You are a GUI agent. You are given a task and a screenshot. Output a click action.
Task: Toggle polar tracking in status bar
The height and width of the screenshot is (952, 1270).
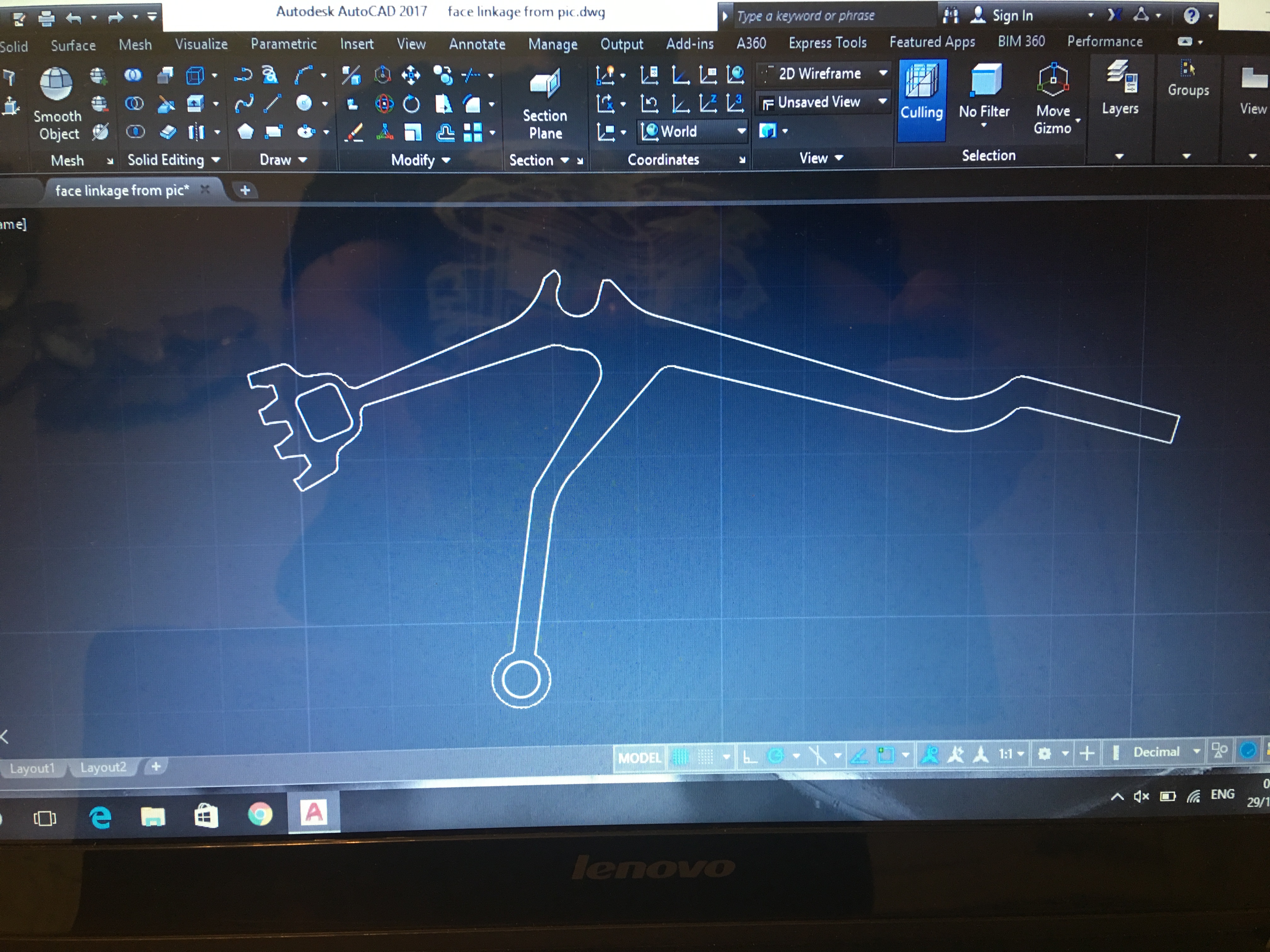click(776, 756)
